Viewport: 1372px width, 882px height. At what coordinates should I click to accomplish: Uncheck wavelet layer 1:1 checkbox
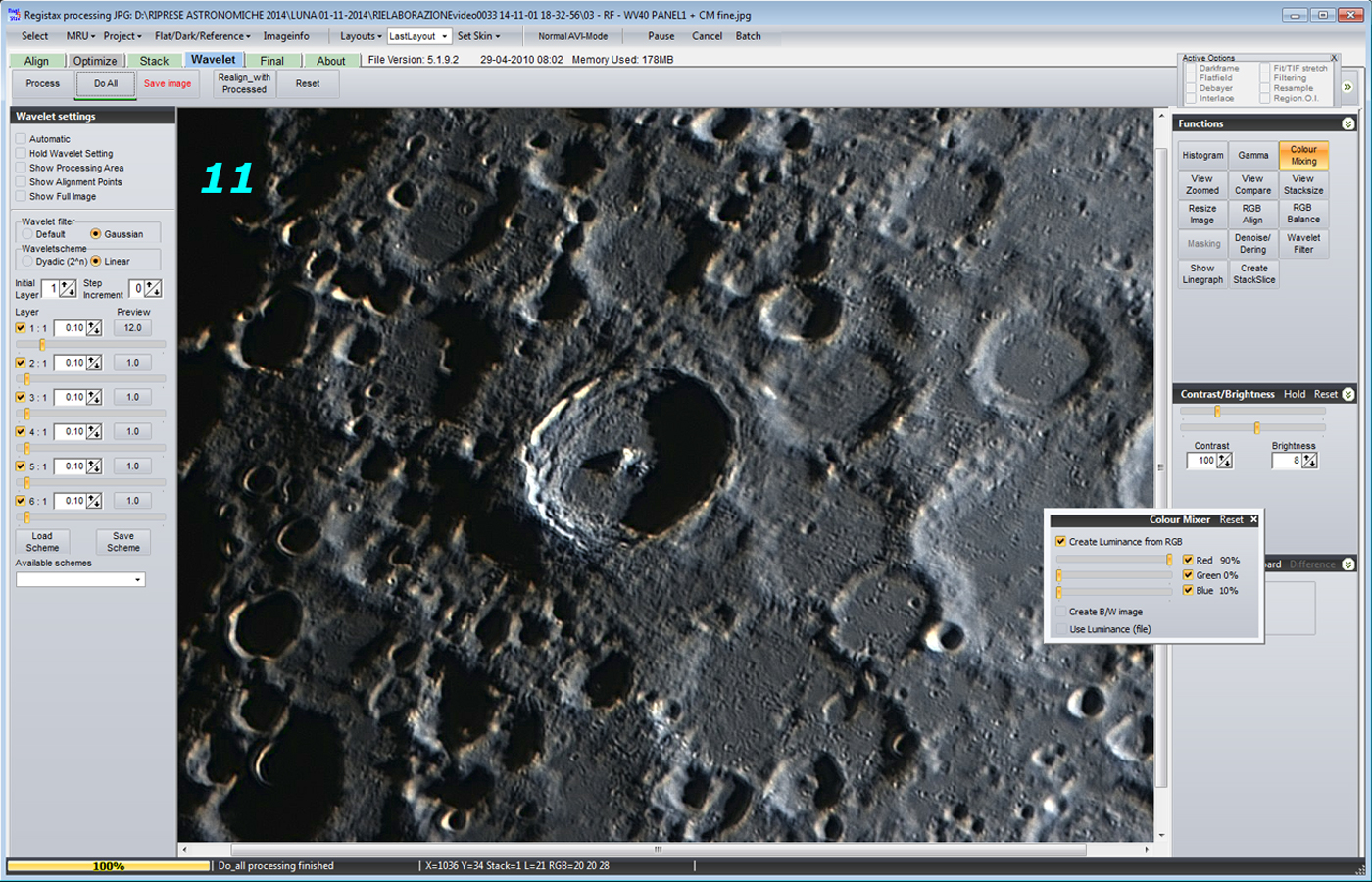(x=21, y=328)
